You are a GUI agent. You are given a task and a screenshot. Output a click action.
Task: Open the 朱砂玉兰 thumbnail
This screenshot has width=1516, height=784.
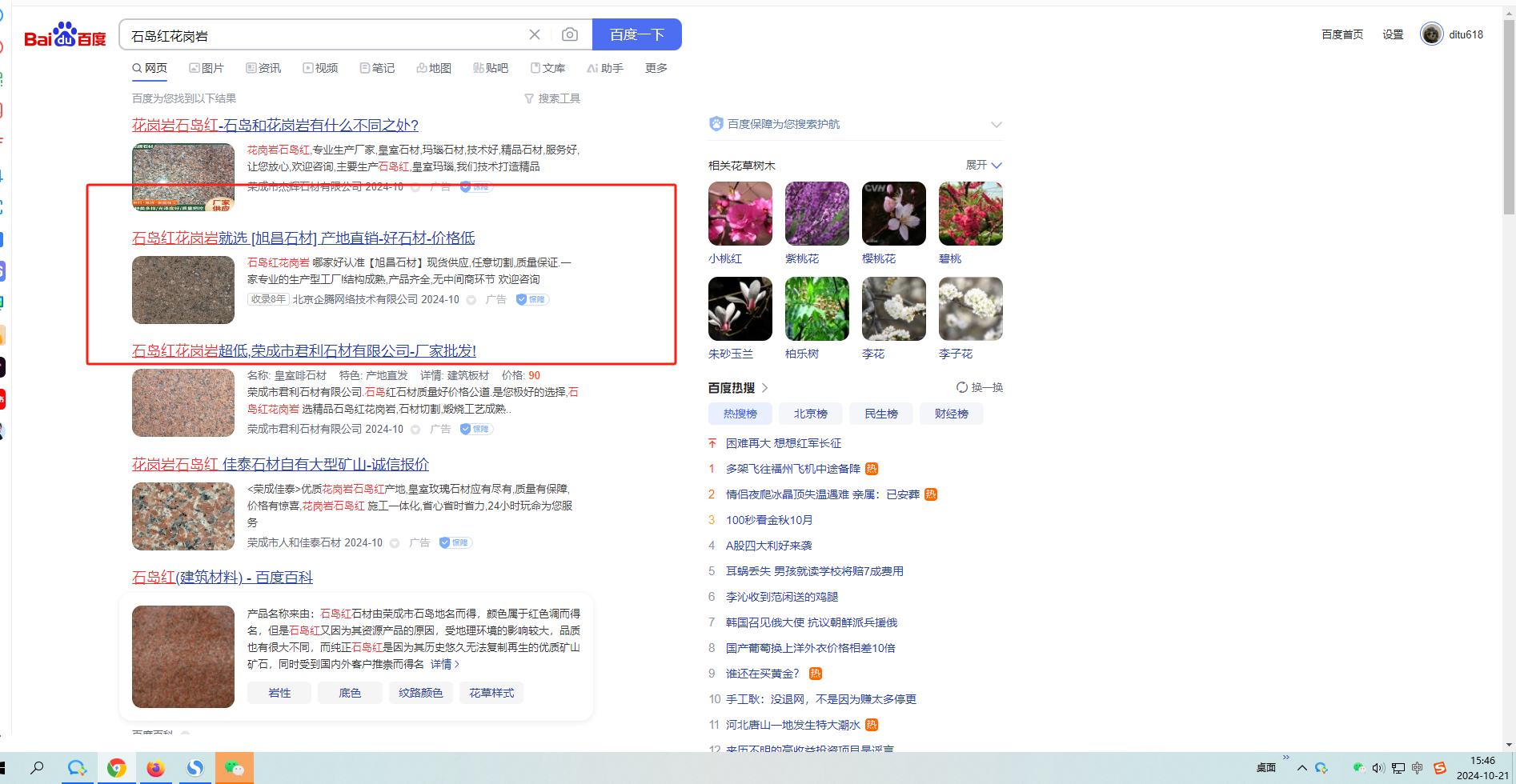740,309
